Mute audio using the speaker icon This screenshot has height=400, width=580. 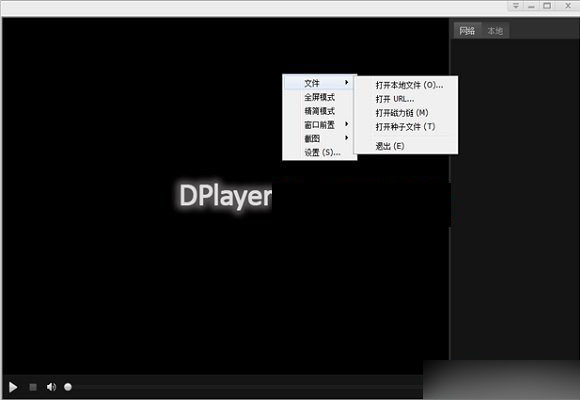click(x=51, y=387)
